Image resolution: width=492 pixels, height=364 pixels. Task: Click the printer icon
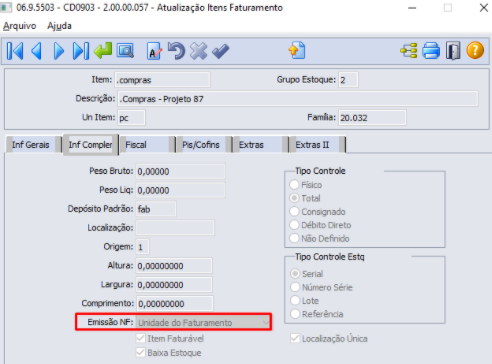tap(431, 51)
